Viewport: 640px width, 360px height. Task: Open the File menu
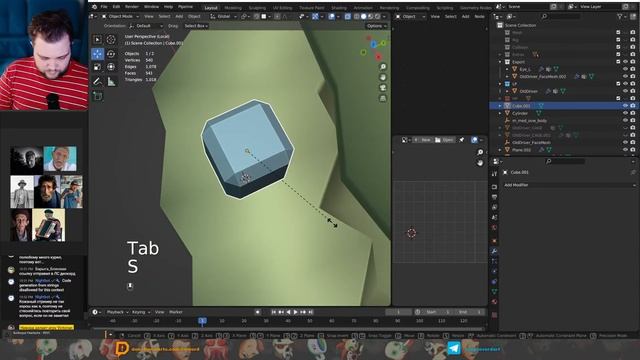[104, 7]
